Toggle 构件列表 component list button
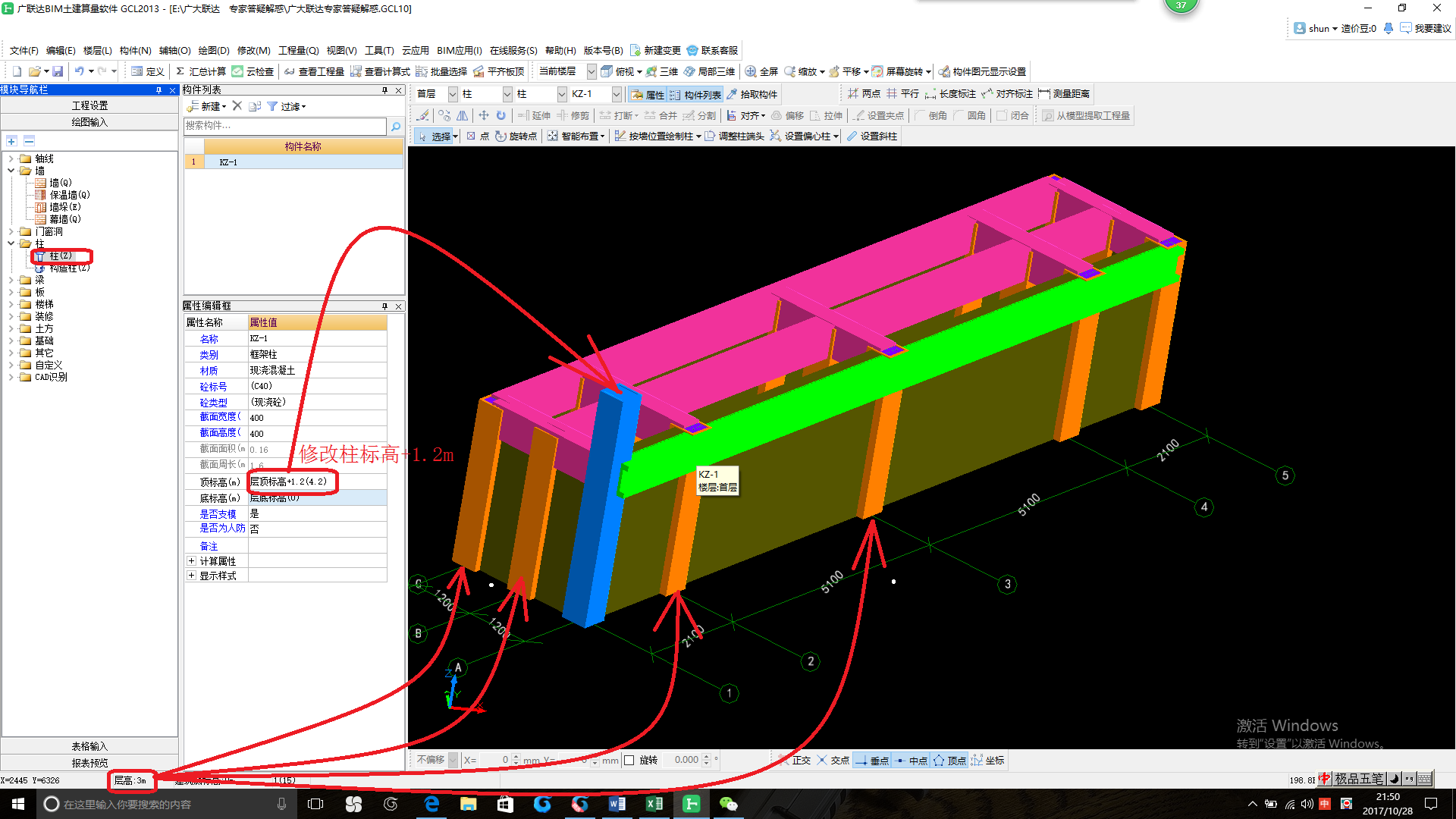Image resolution: width=1456 pixels, height=819 pixels. [x=695, y=94]
